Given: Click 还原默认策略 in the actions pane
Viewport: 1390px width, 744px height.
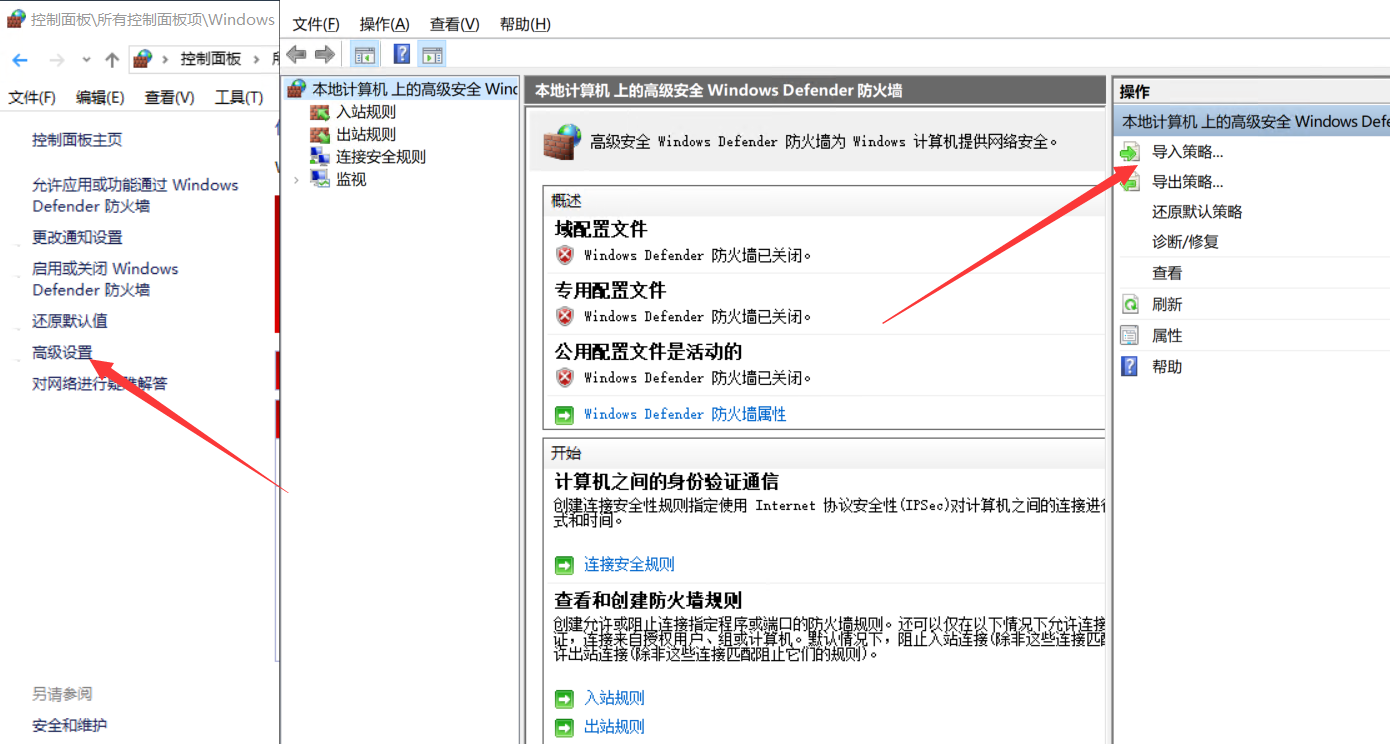Looking at the screenshot, I should click(1197, 212).
